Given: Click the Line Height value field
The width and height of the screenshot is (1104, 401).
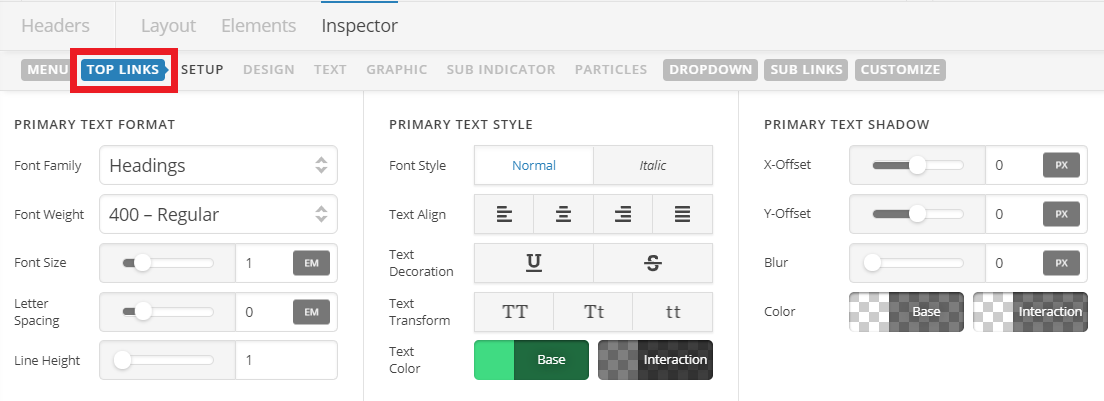Looking at the screenshot, I should point(286,360).
